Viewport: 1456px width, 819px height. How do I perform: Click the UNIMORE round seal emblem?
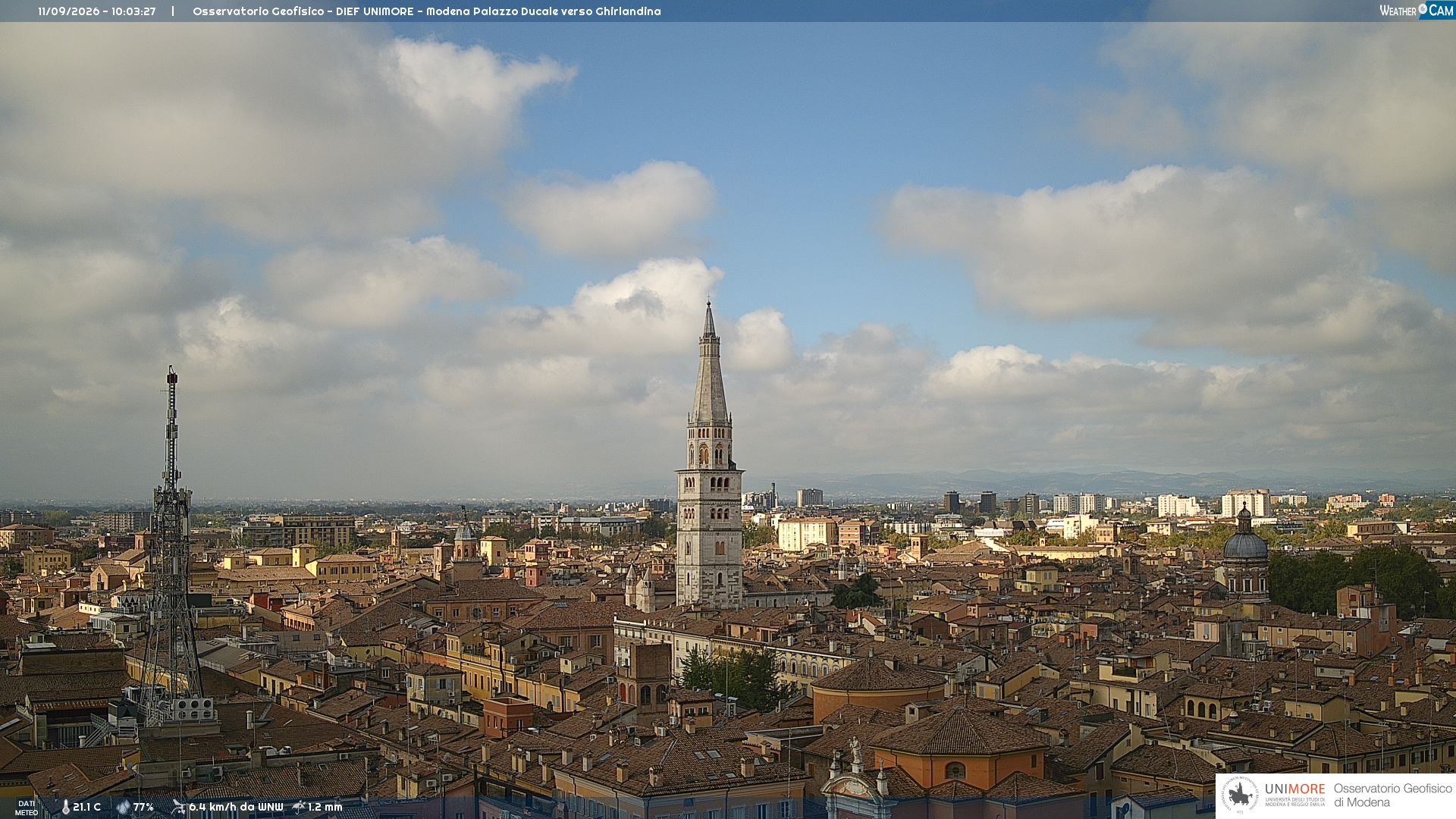1239,795
